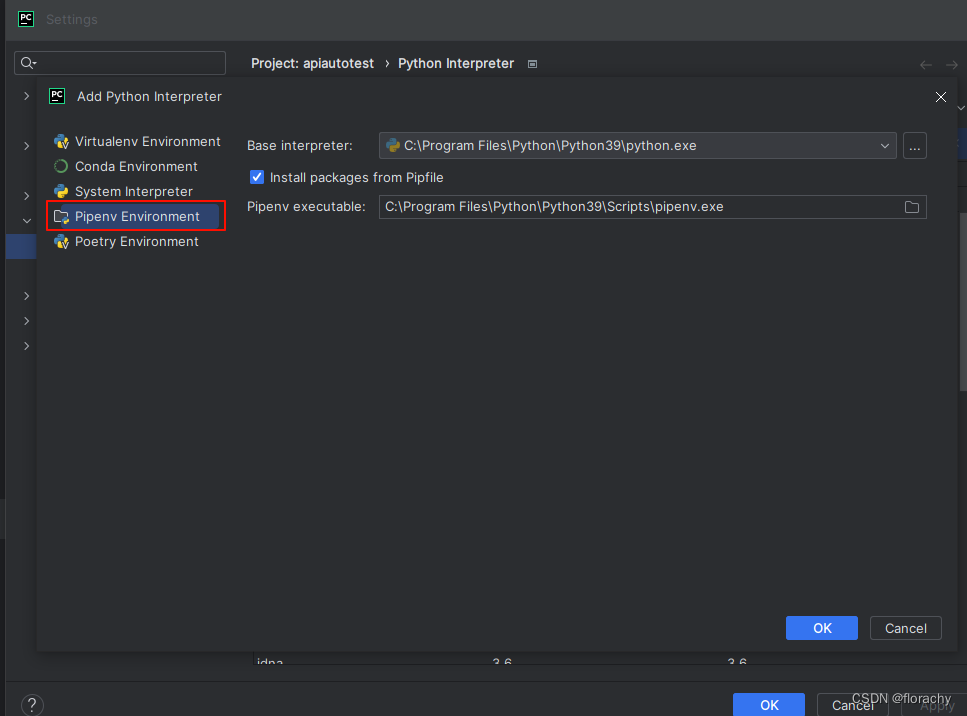Open the Base interpreter dropdown
The height and width of the screenshot is (716, 967).
885,145
